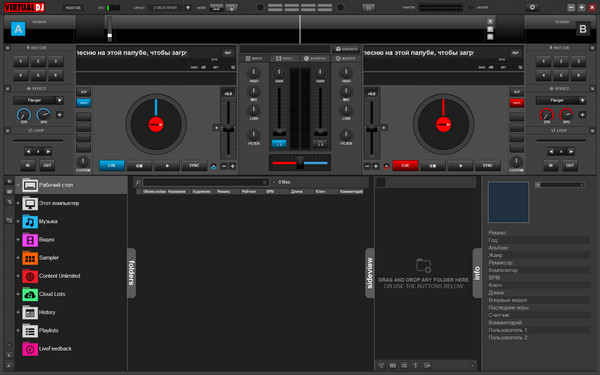
Task: Click the favorites star icon in sidebar
Action: (x=9, y=181)
